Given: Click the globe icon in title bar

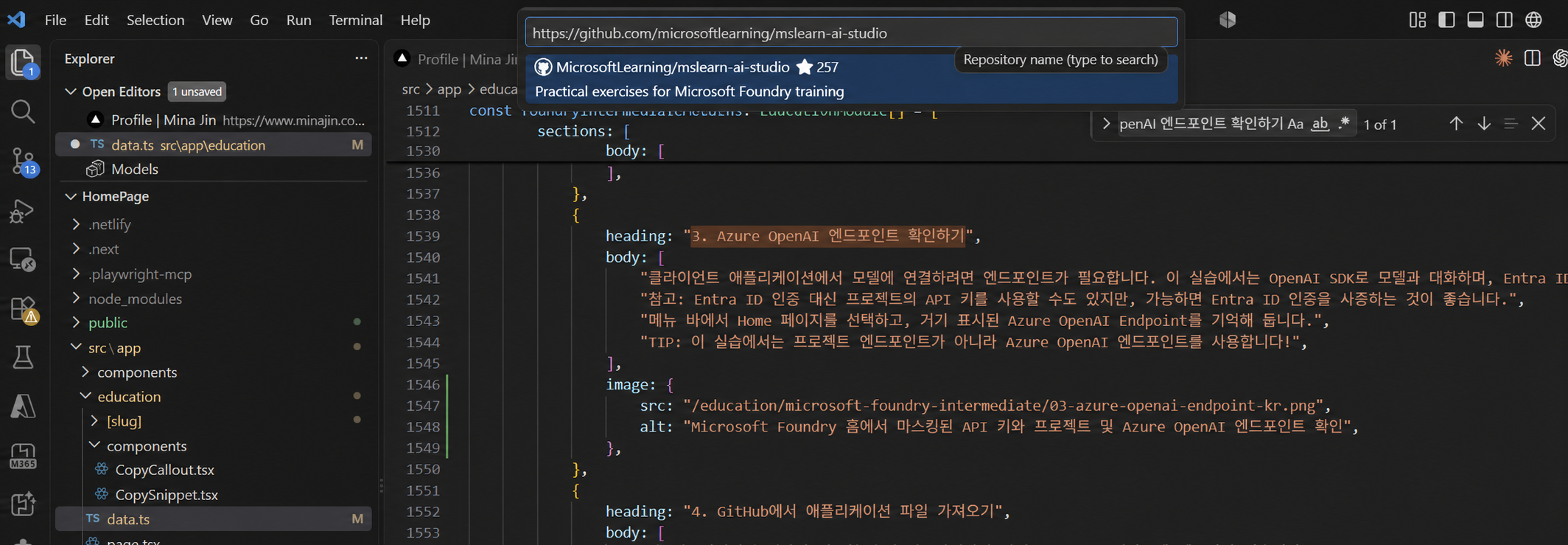Looking at the screenshot, I should [1533, 20].
